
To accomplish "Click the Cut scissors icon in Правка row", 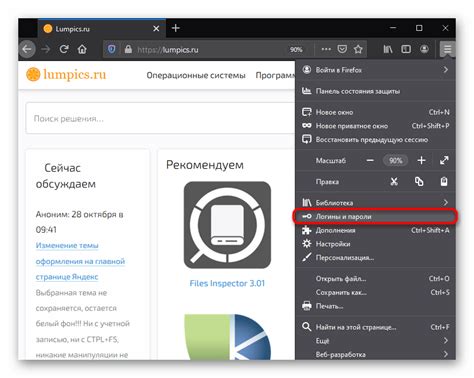I will click(x=394, y=181).
